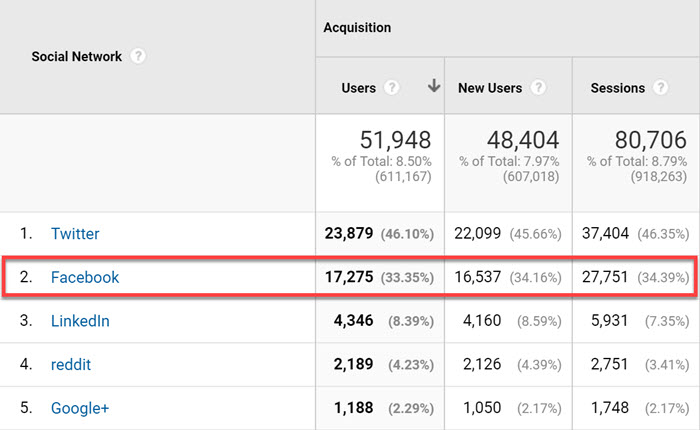Click Facebook's 17,275 users cell
Screen dimensions: 700x430
coord(351,278)
